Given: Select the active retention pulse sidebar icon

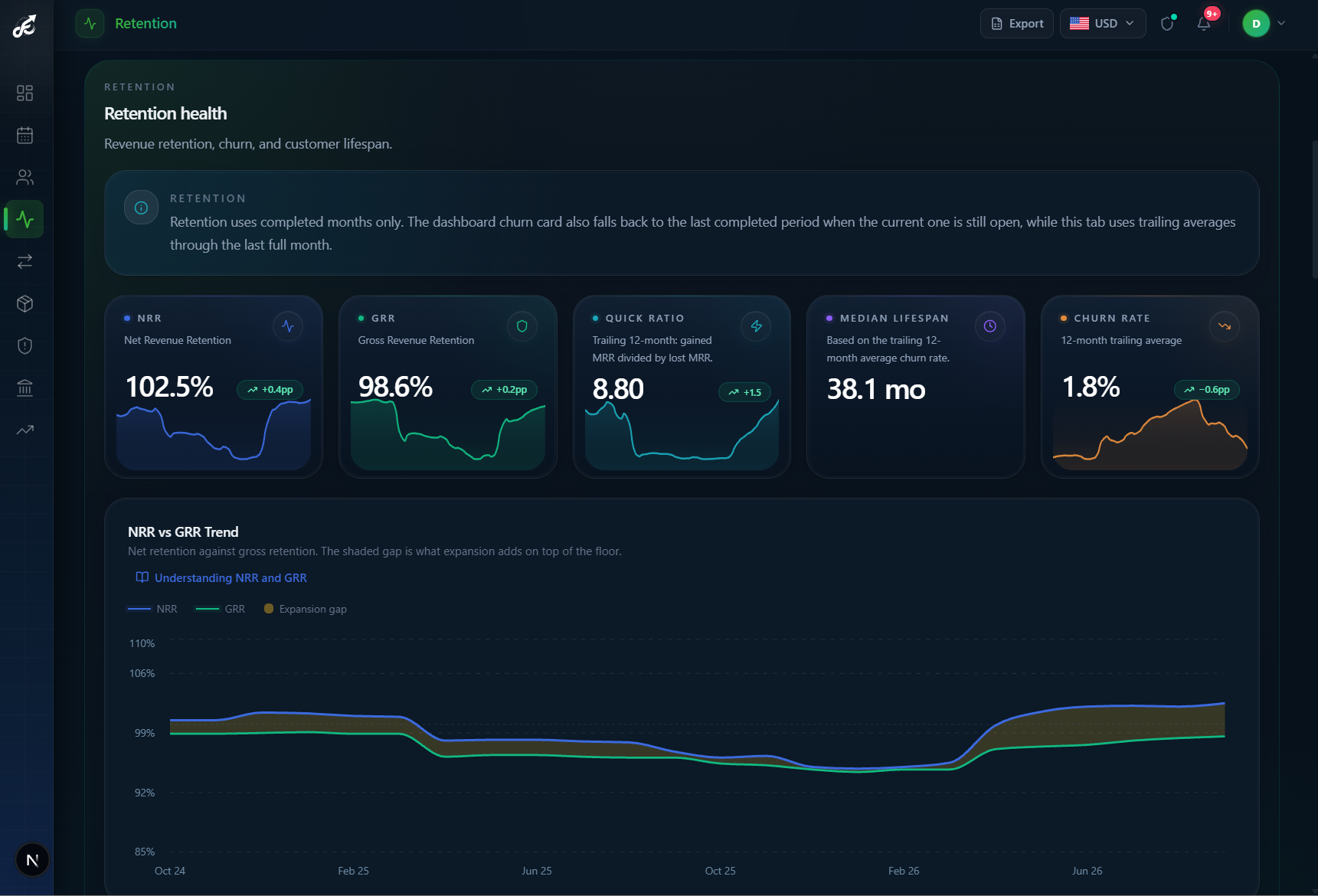Looking at the screenshot, I should pos(25,220).
